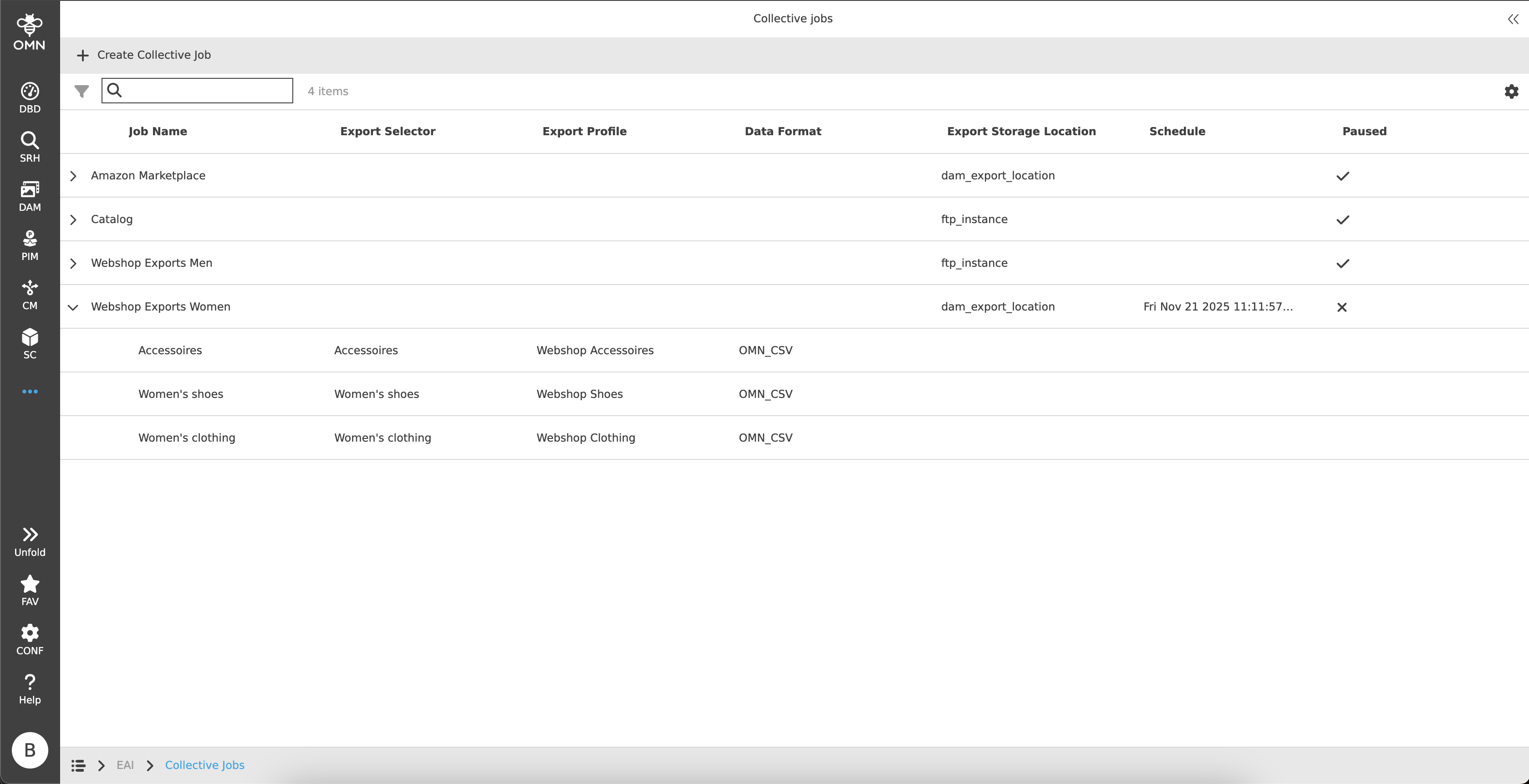Toggle Paused X for Webshop Exports Women
This screenshot has width=1529, height=784.
[1341, 307]
